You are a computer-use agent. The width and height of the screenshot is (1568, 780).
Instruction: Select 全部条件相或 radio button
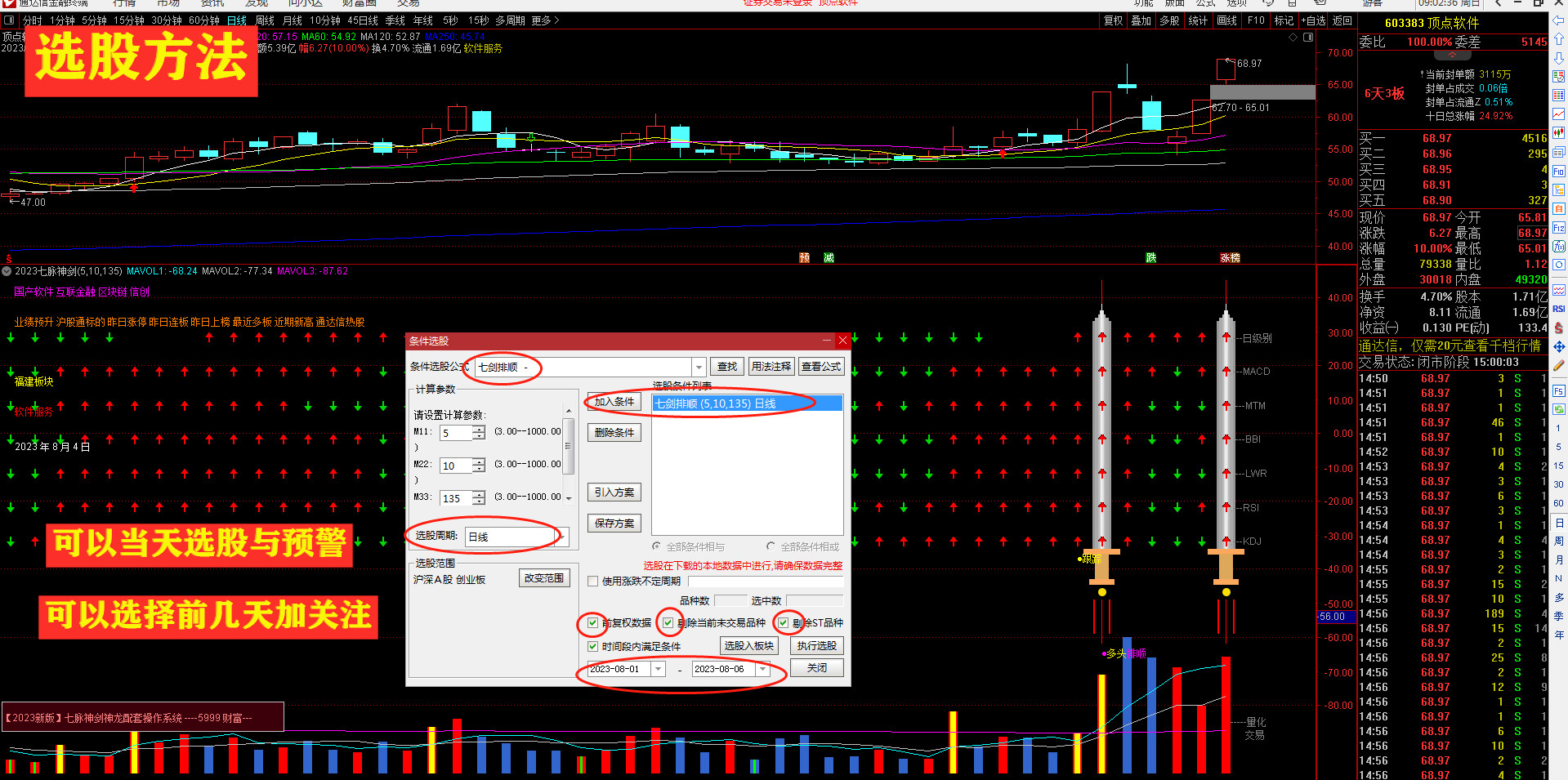pos(771,546)
